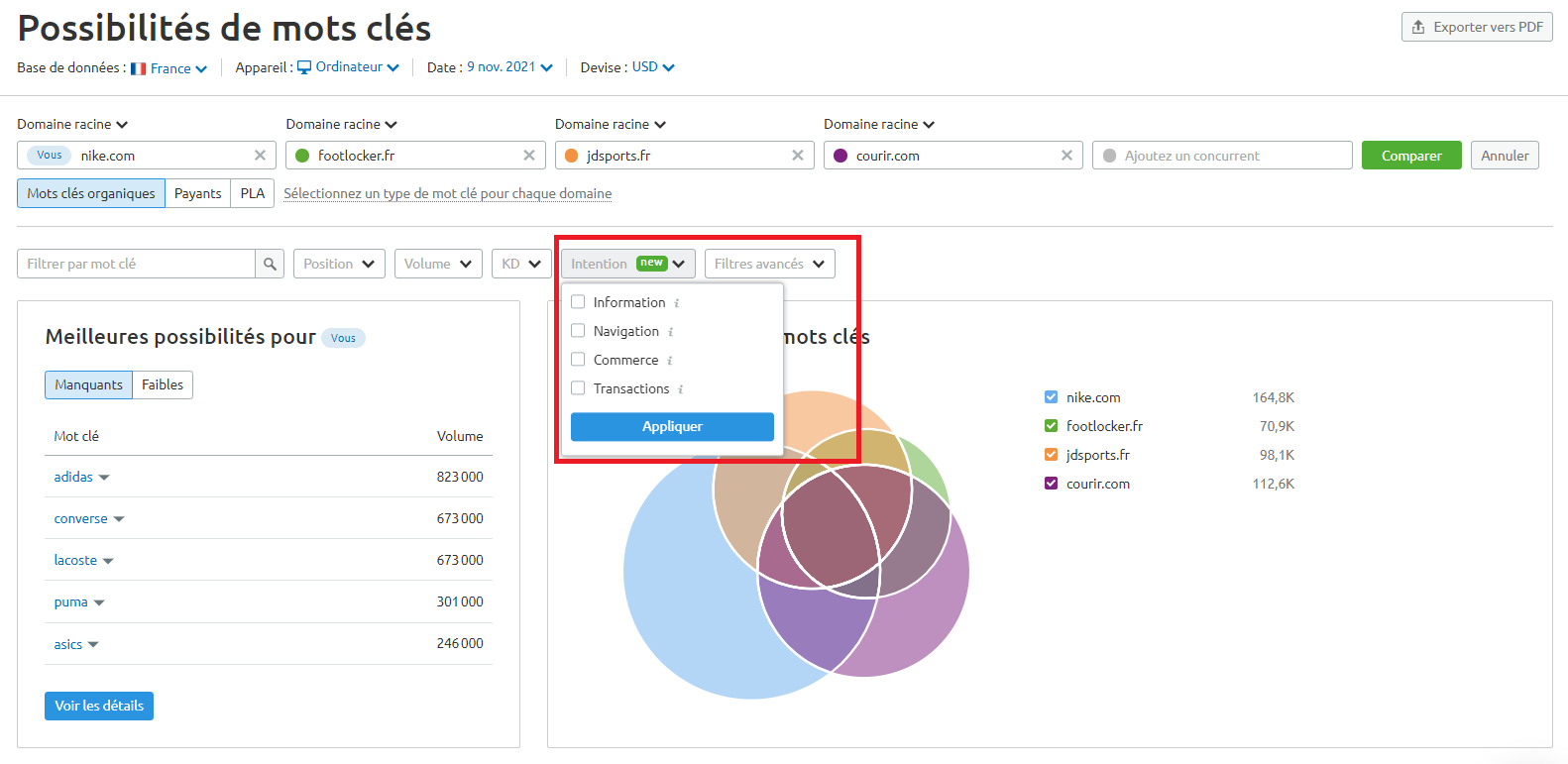1568x764 pixels.
Task: Open Domaine racine dropdown above nike.com
Action: [x=72, y=125]
